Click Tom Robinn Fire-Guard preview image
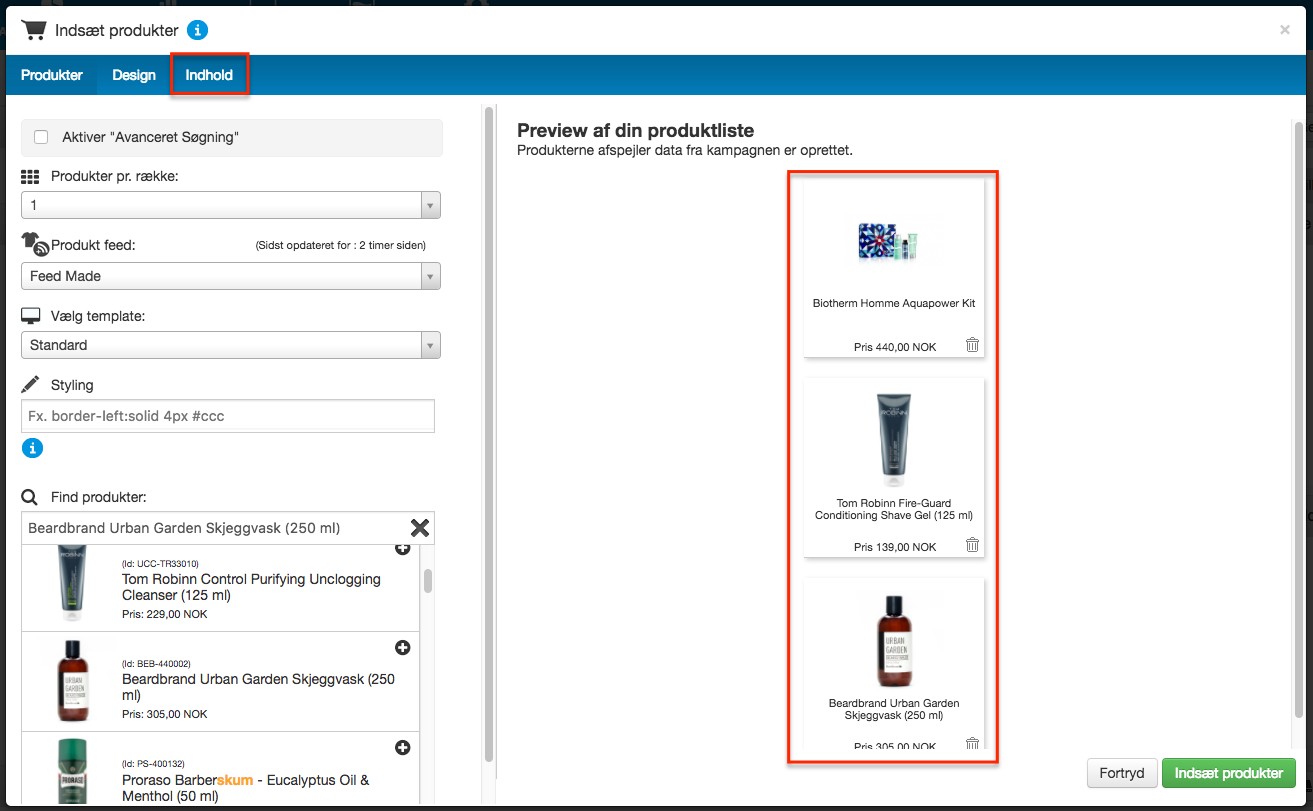 pyautogui.click(x=894, y=438)
